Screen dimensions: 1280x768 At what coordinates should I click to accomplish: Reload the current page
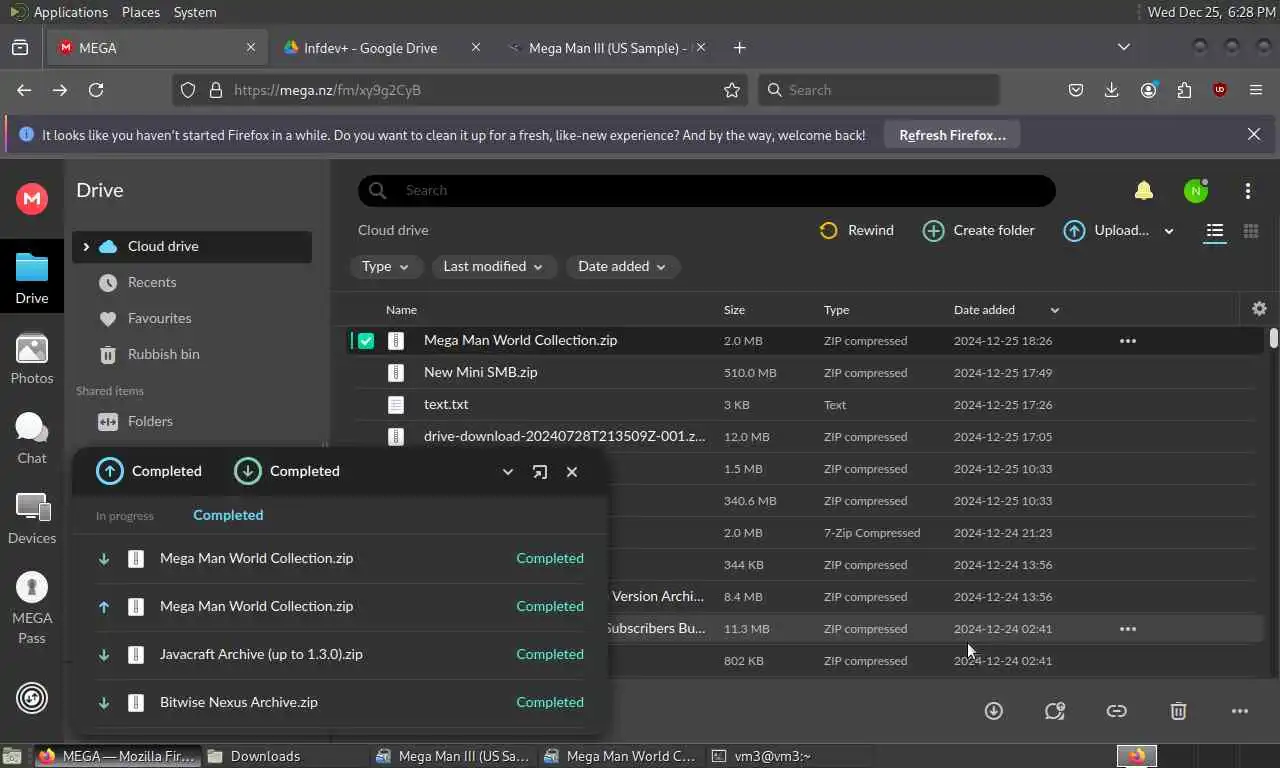[96, 90]
